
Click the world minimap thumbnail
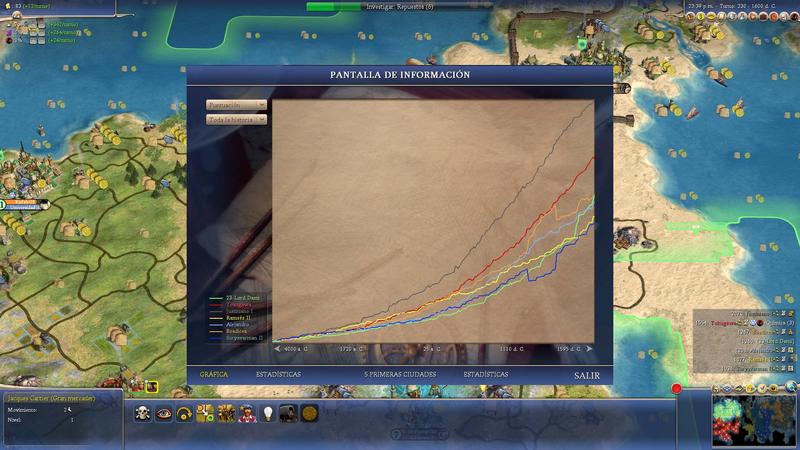click(754, 421)
